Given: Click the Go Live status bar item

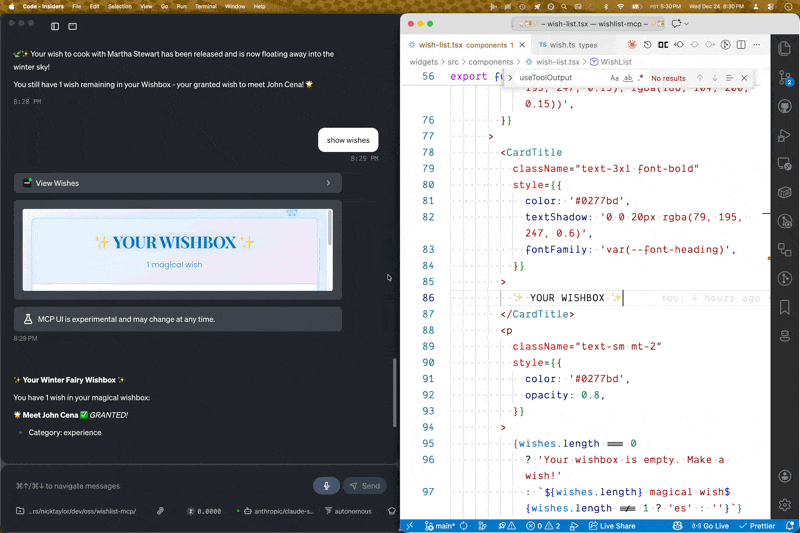Looking at the screenshot, I should click(x=709, y=526).
